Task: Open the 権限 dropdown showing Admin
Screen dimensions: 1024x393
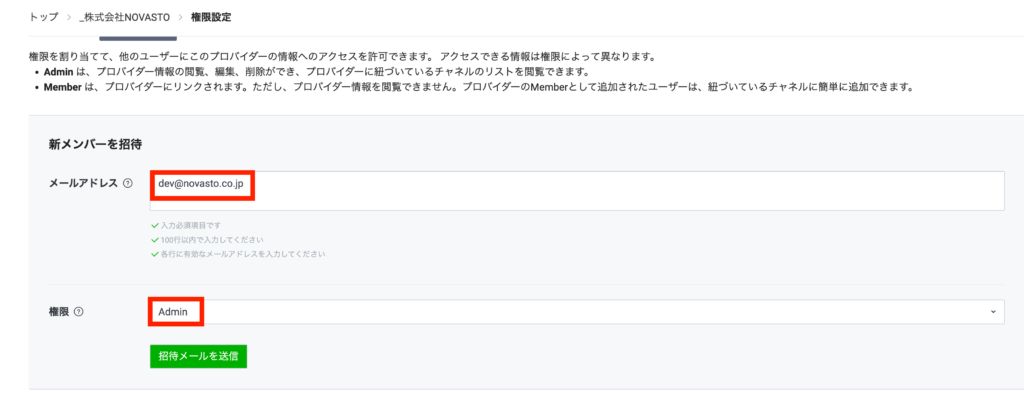Action: (577, 312)
